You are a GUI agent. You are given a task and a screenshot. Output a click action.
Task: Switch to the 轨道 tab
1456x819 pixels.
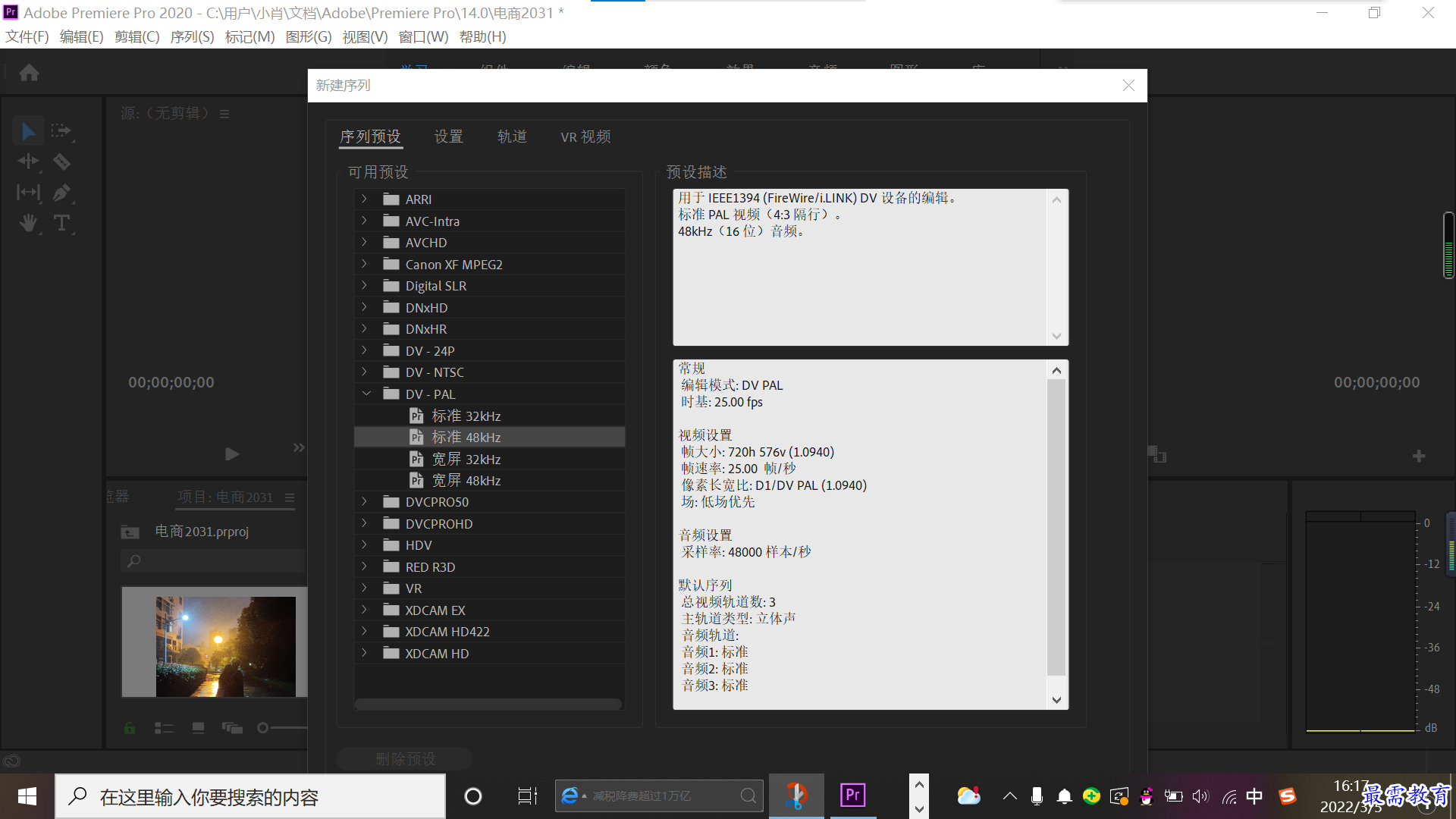coord(512,136)
